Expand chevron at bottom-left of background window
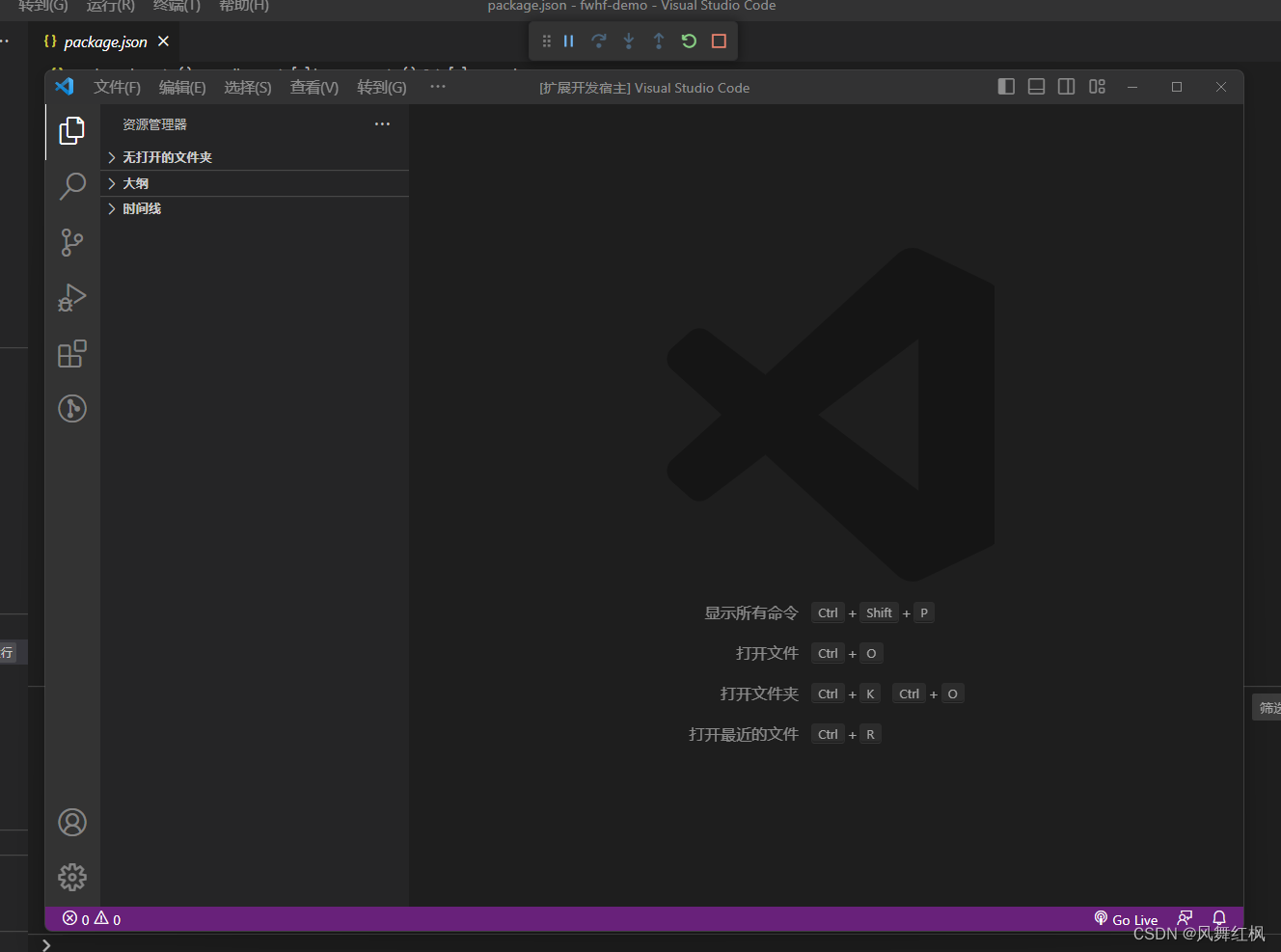This screenshot has width=1281, height=952. tap(46, 945)
